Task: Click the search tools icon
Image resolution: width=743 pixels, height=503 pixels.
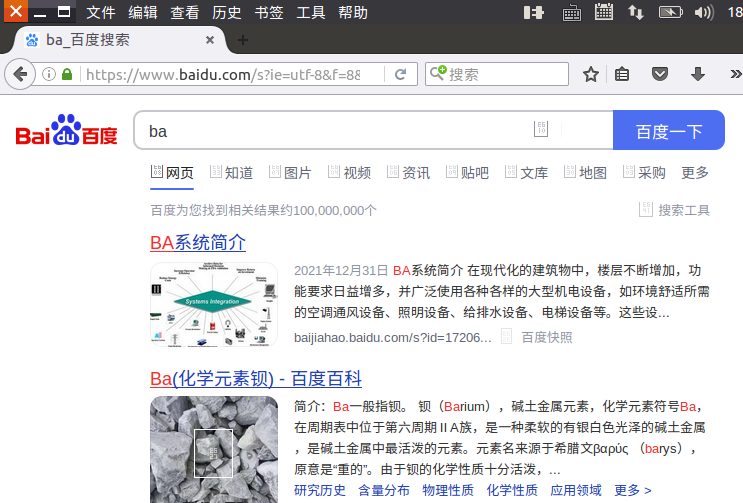Action: point(646,209)
